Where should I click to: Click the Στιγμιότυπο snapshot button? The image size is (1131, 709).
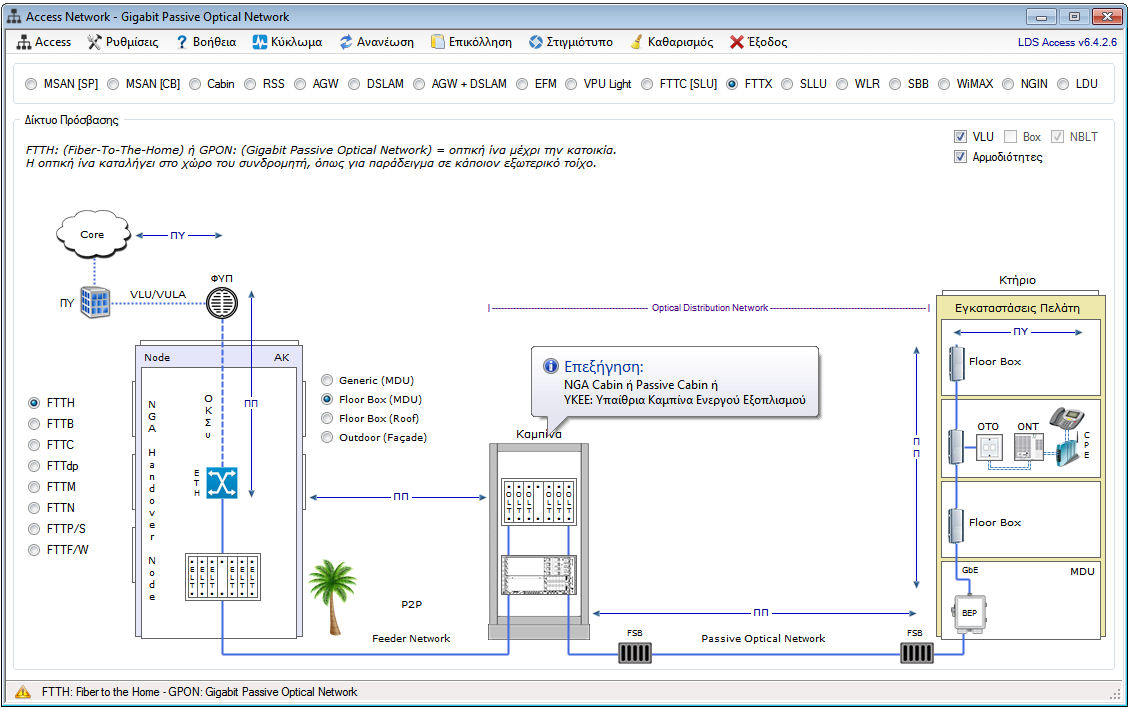pos(570,42)
